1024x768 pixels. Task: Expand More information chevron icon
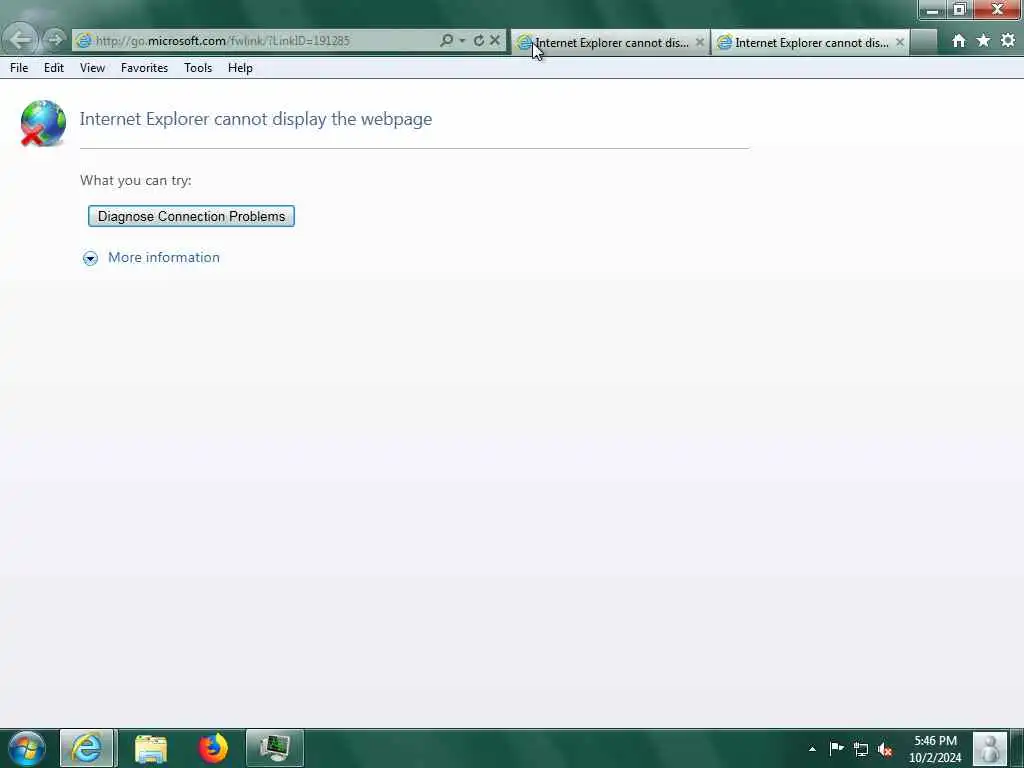coord(90,259)
